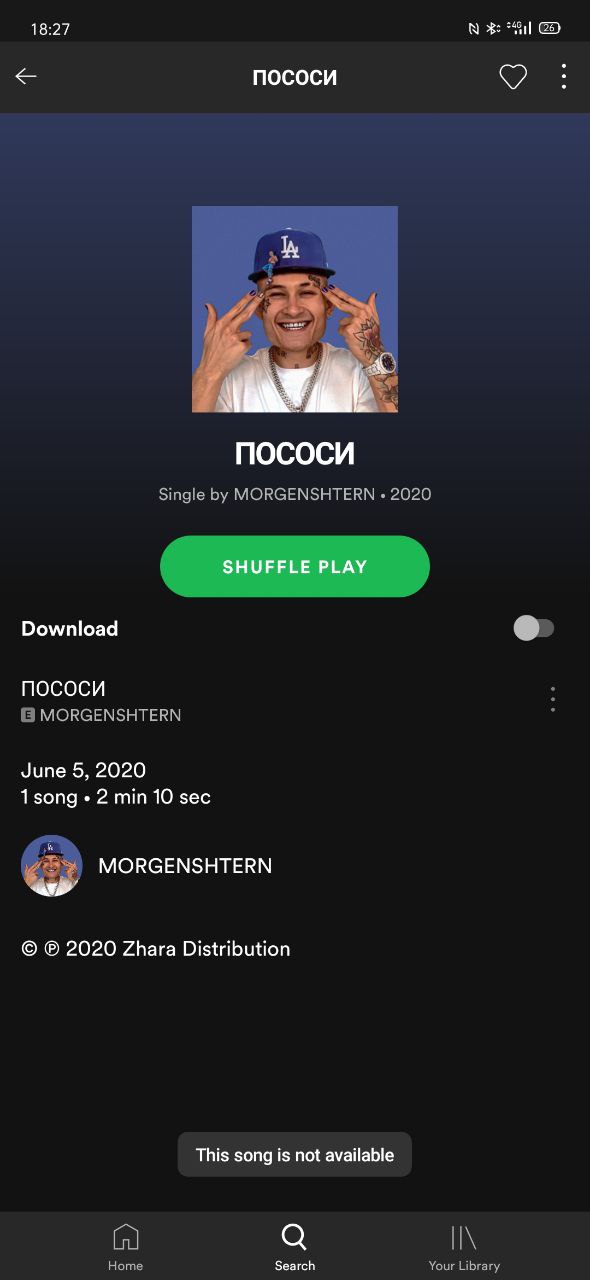Tap the ПОСОСИ album cover art
This screenshot has height=1280, width=590.
click(x=295, y=309)
